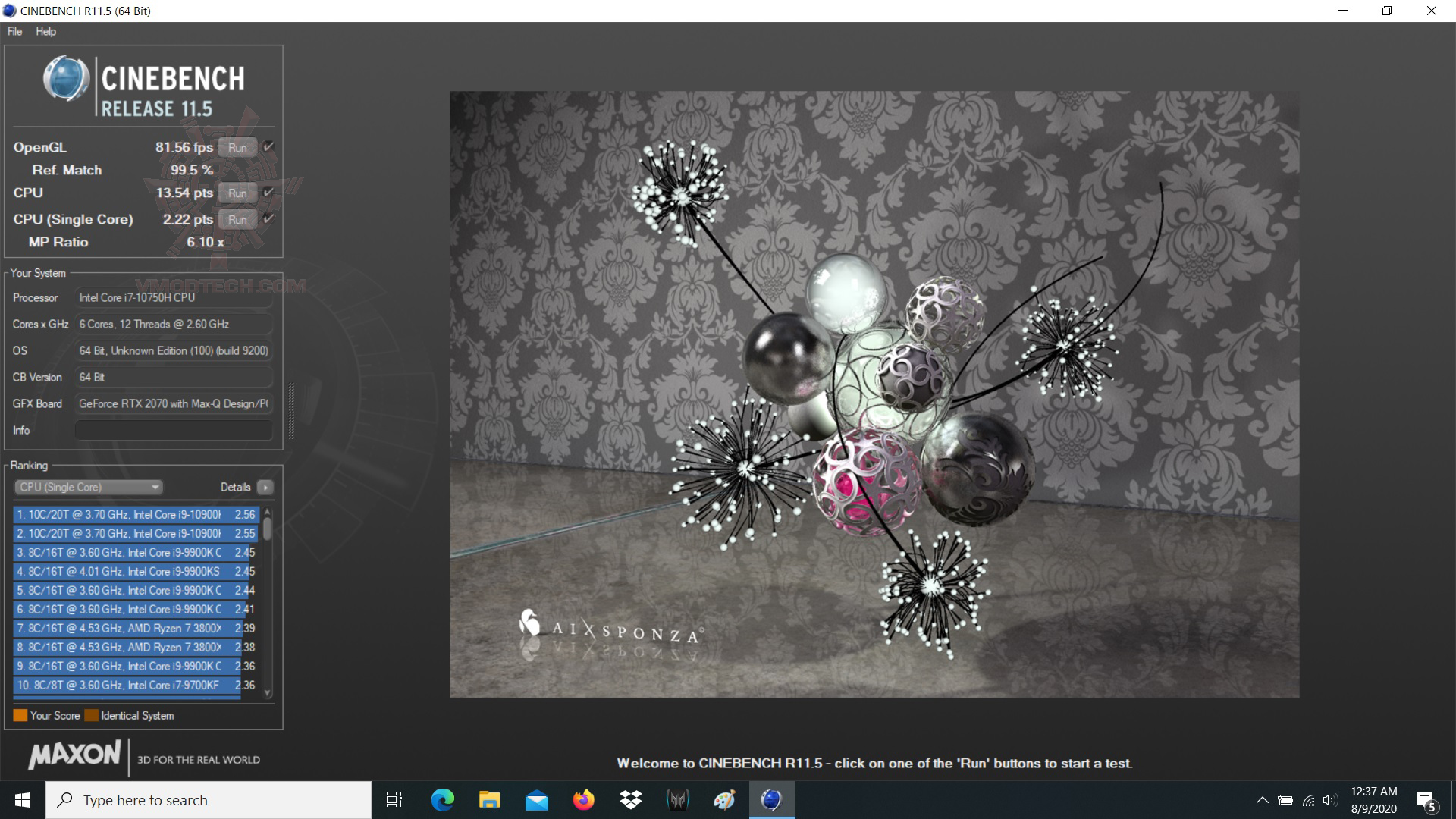Screen dimensions: 1456x819
Task: Run the CPU Single Core benchmark
Action: [x=237, y=220]
